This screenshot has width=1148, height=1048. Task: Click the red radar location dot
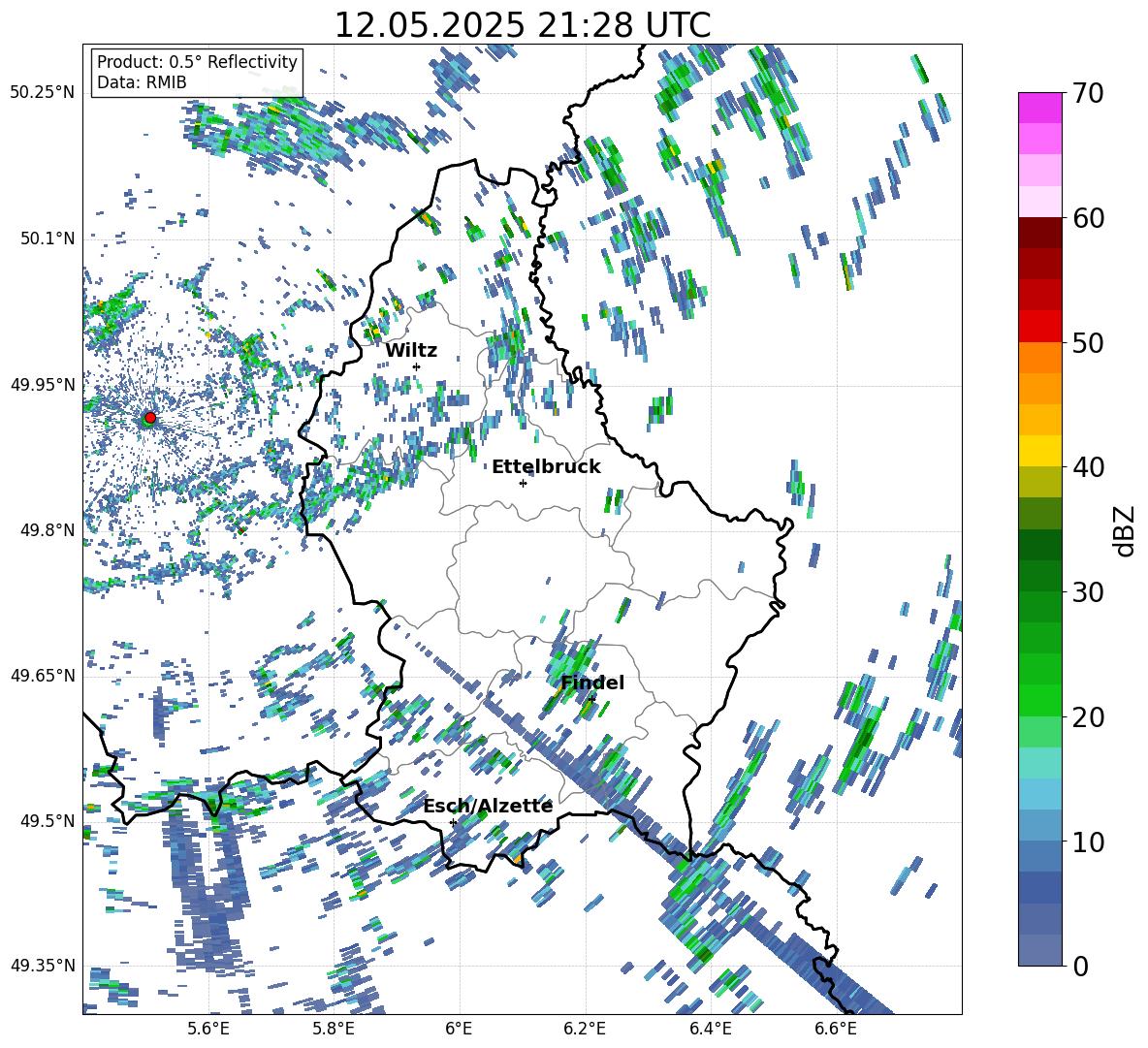coord(150,418)
